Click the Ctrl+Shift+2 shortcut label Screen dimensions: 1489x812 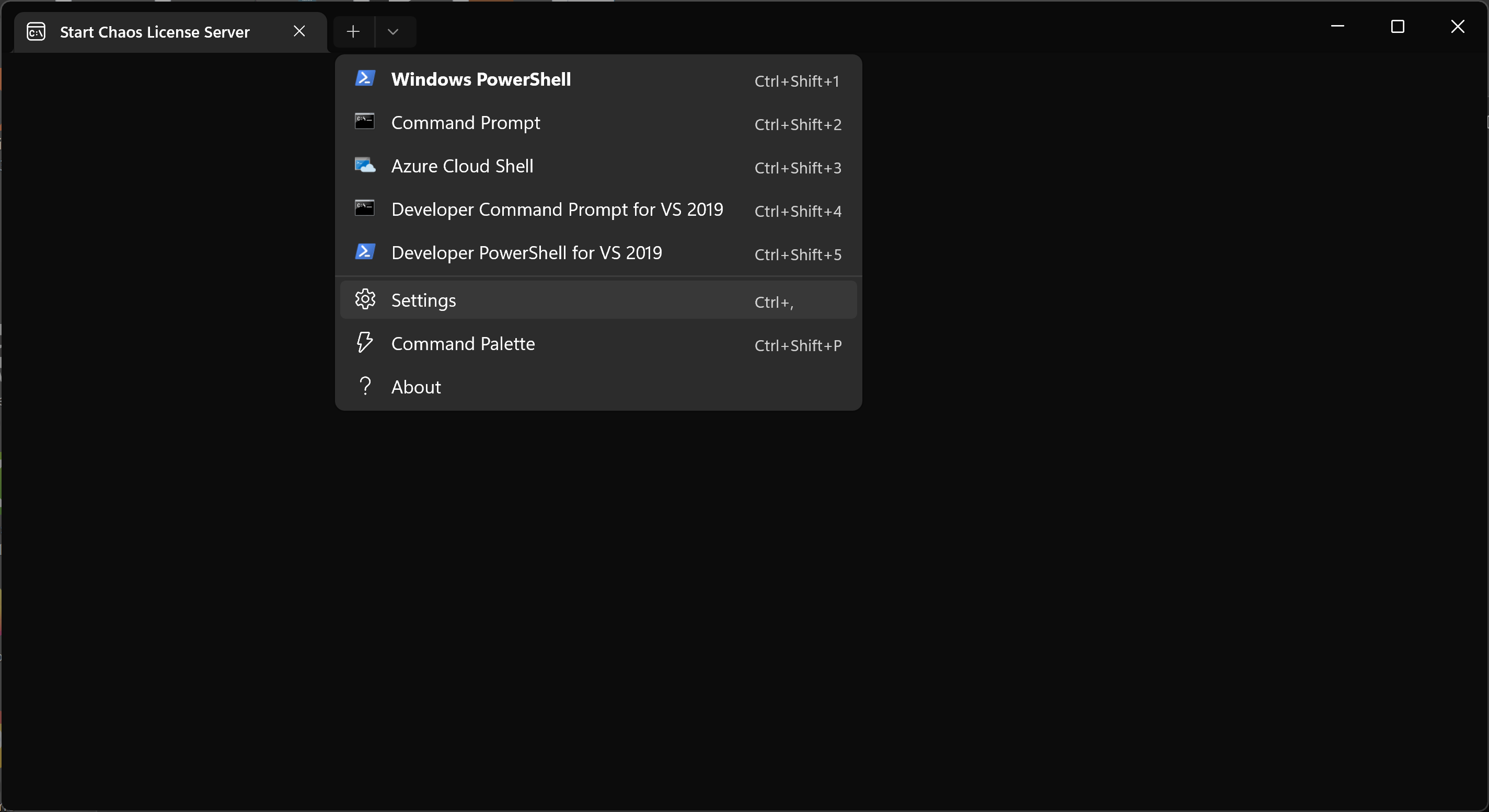pyautogui.click(x=798, y=124)
